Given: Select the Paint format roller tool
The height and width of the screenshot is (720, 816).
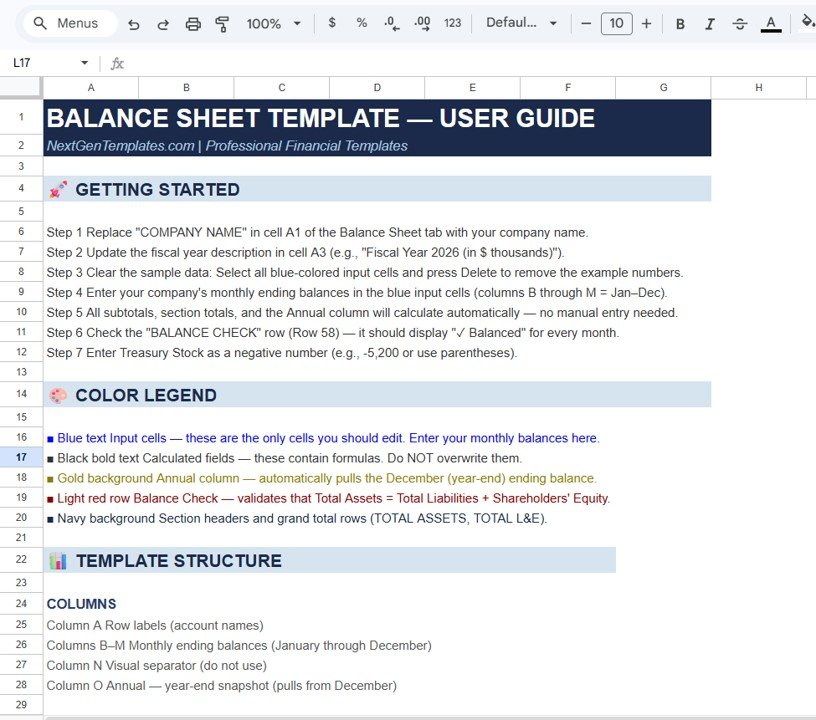Looking at the screenshot, I should coord(222,23).
